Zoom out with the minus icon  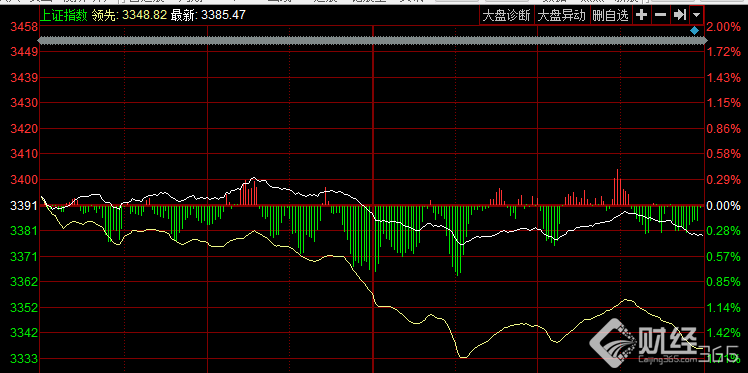click(660, 15)
